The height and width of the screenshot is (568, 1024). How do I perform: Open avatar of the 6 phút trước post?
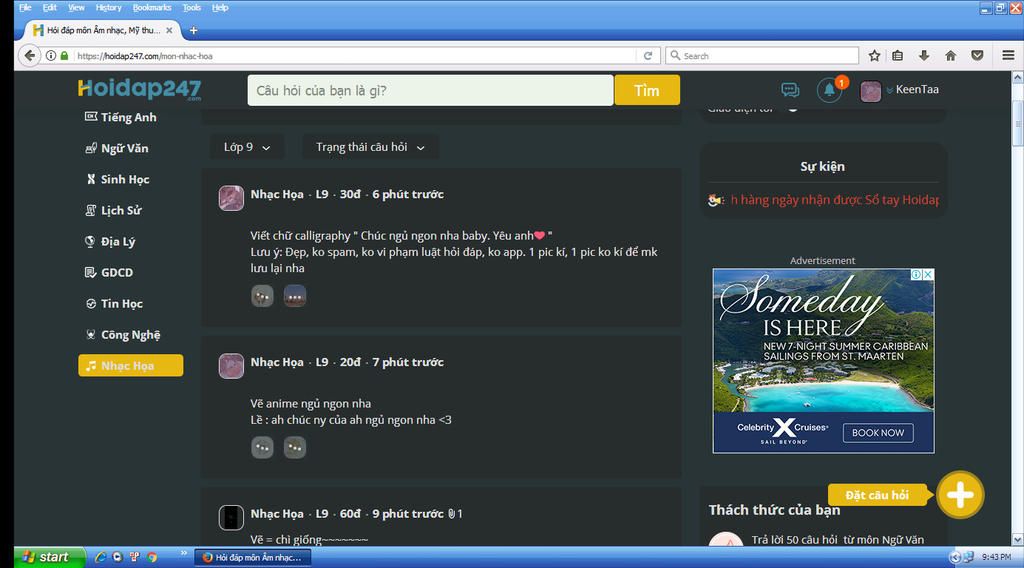click(231, 198)
